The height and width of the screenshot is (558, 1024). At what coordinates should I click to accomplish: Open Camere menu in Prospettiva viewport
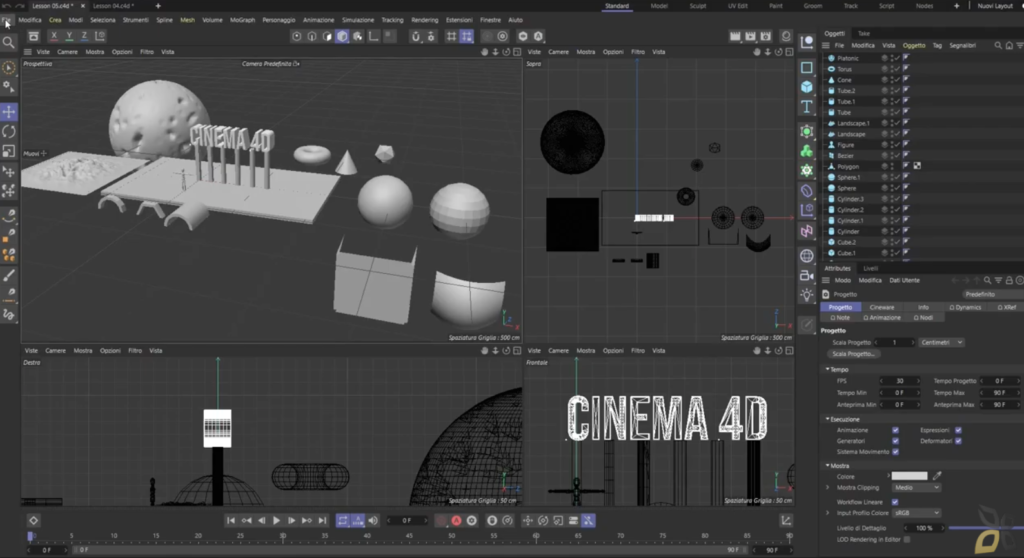[67, 52]
